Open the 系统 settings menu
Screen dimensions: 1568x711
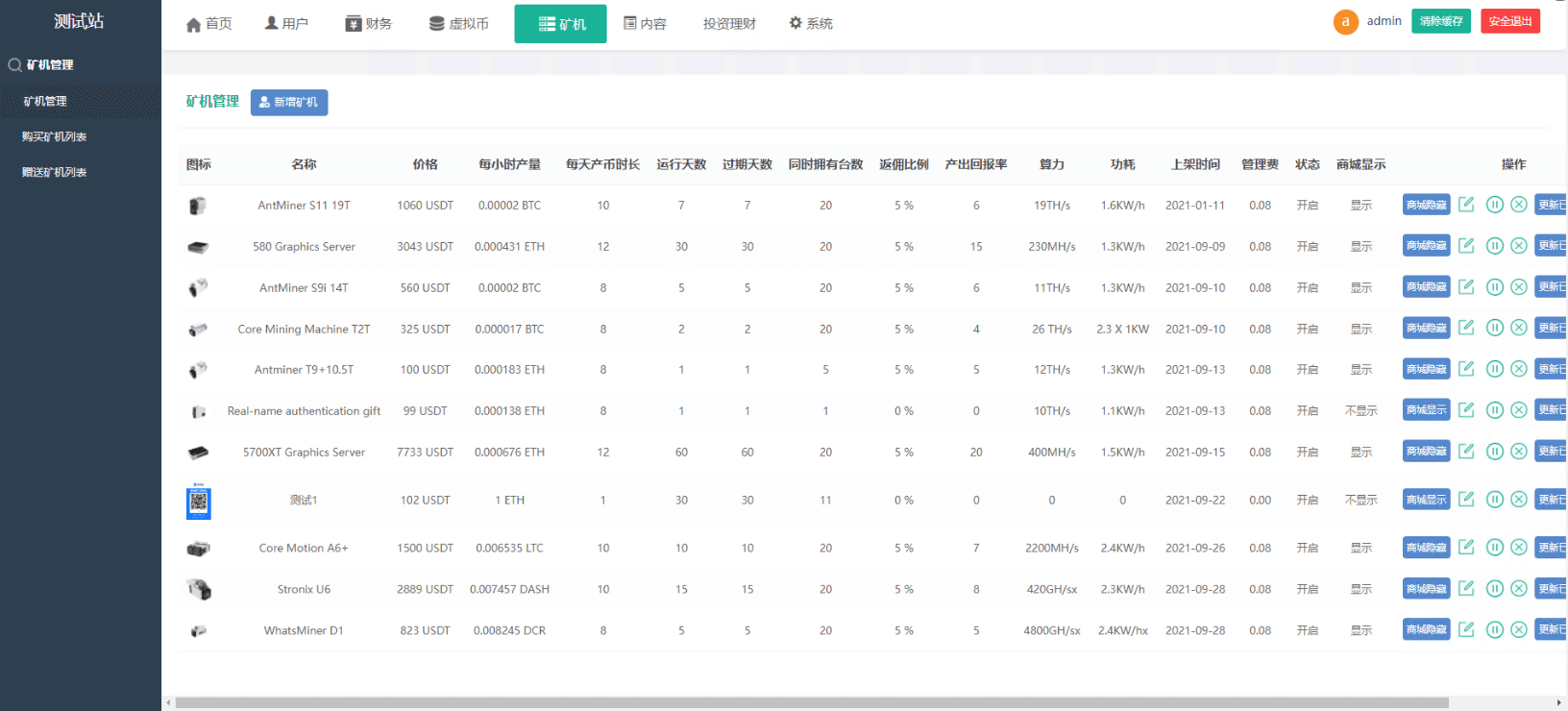811,24
